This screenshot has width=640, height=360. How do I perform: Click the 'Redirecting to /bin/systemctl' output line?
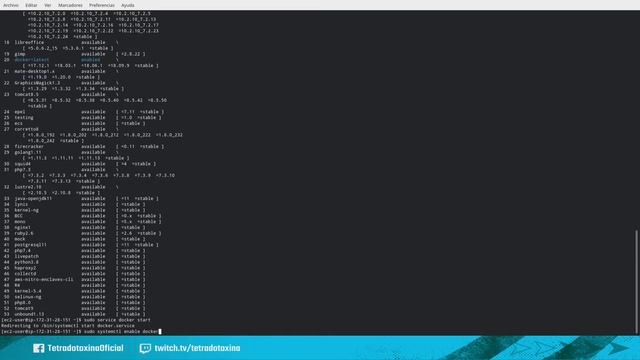(68, 326)
